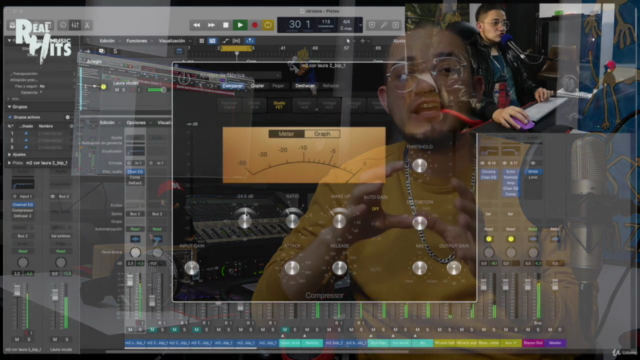Toggle the Grupos activos checkbox
This screenshot has width=640, height=360.
point(10,117)
